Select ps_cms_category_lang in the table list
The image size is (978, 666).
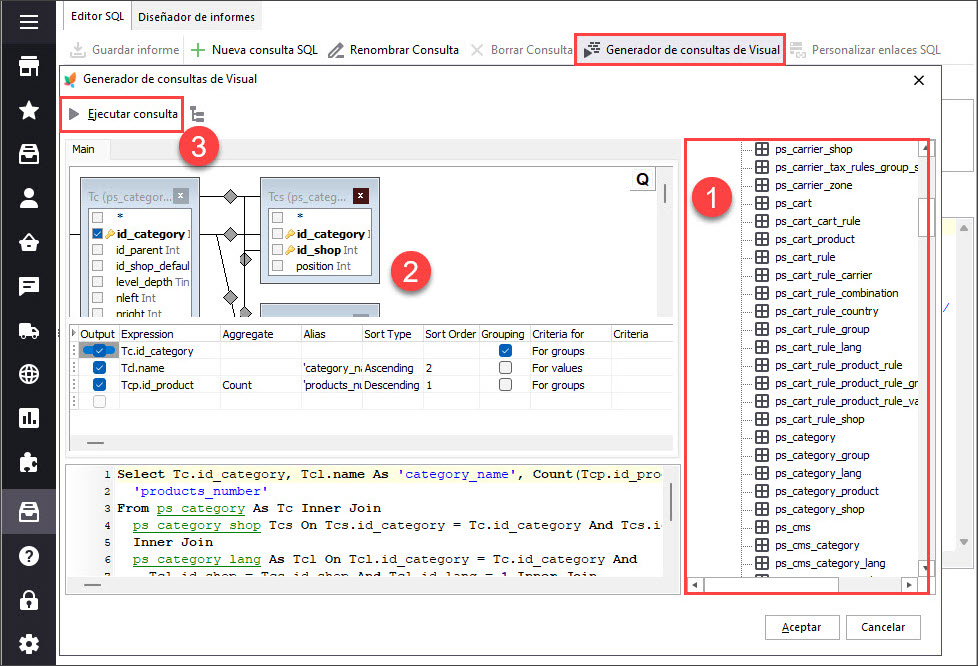[830, 563]
